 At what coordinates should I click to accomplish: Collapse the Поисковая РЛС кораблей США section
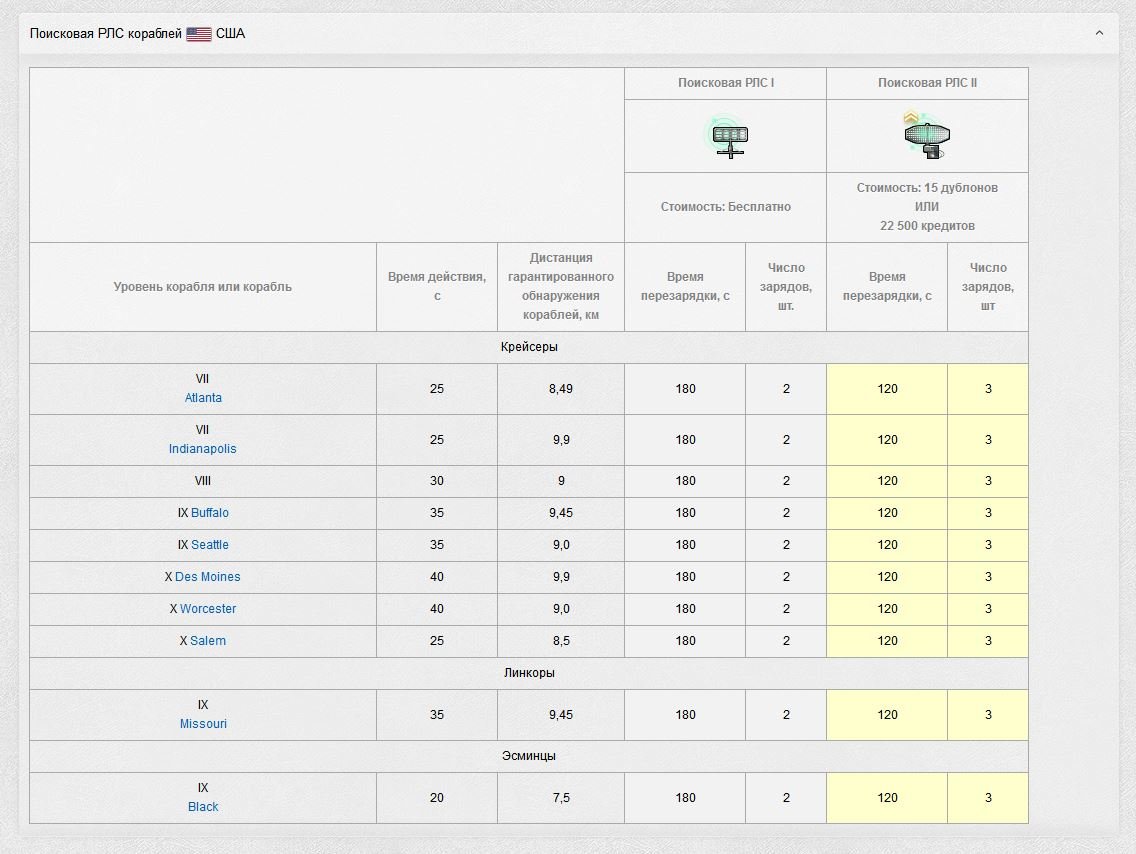1099,33
